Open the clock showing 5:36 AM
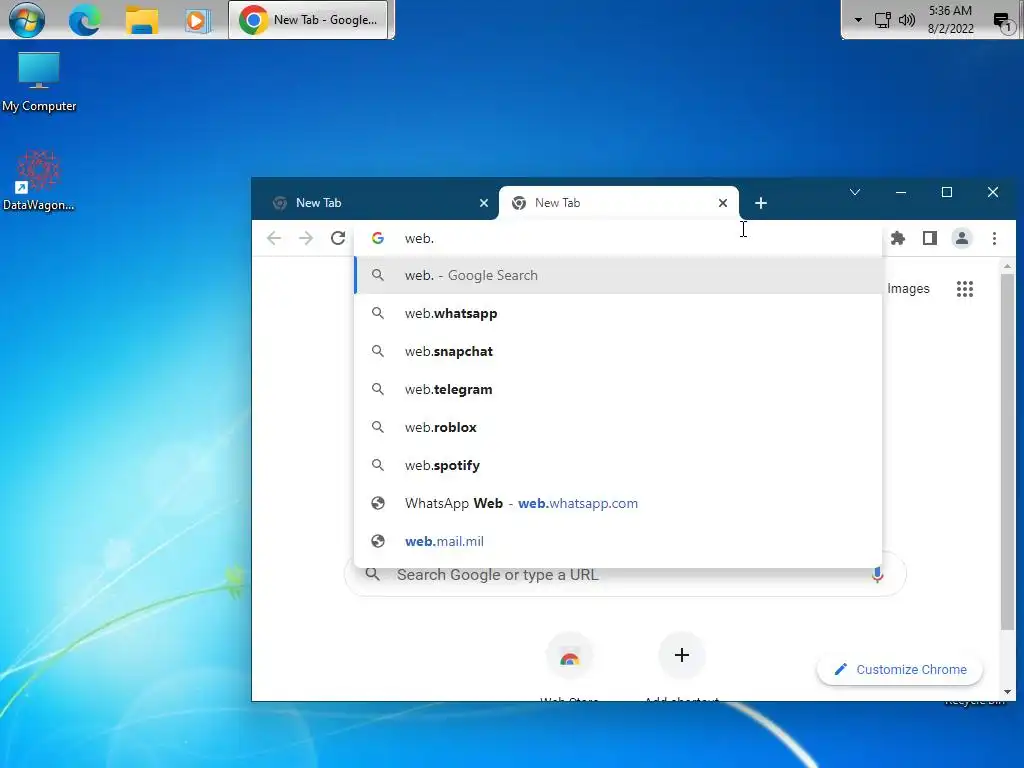 (x=950, y=20)
